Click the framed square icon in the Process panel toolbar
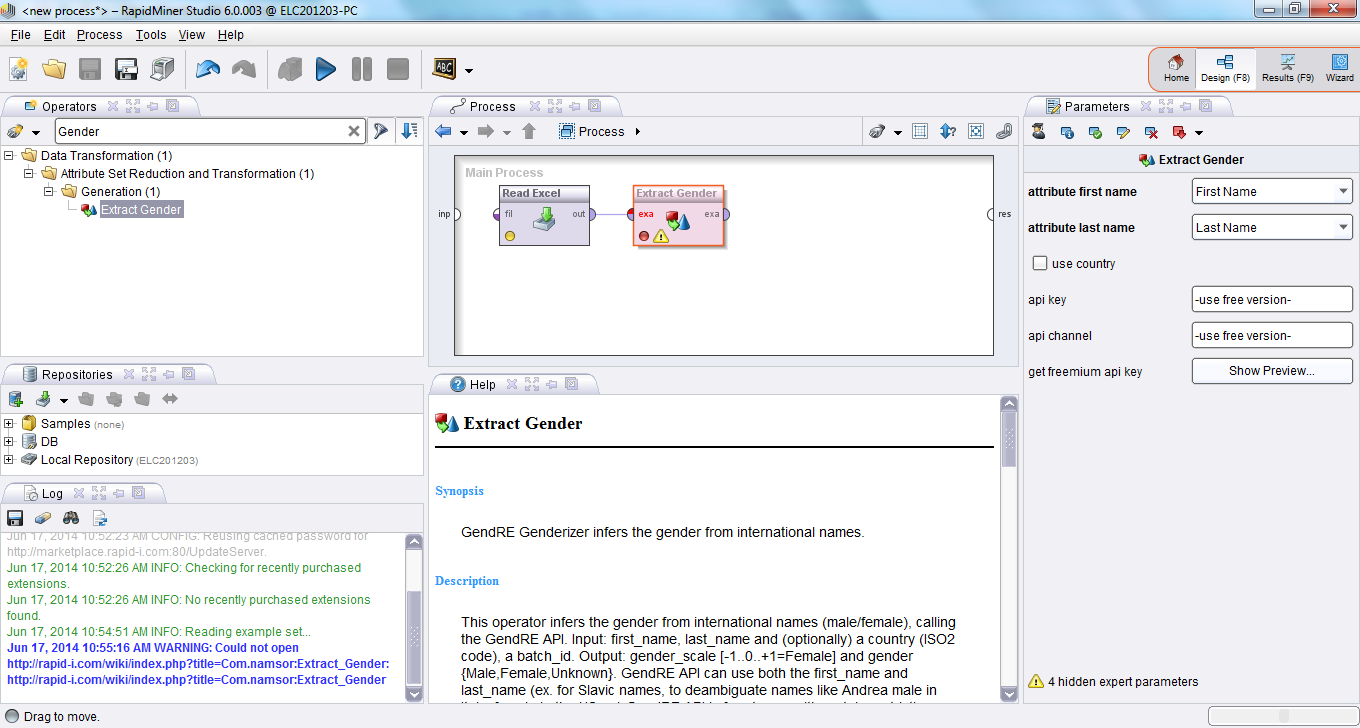1360x728 pixels. point(976,131)
